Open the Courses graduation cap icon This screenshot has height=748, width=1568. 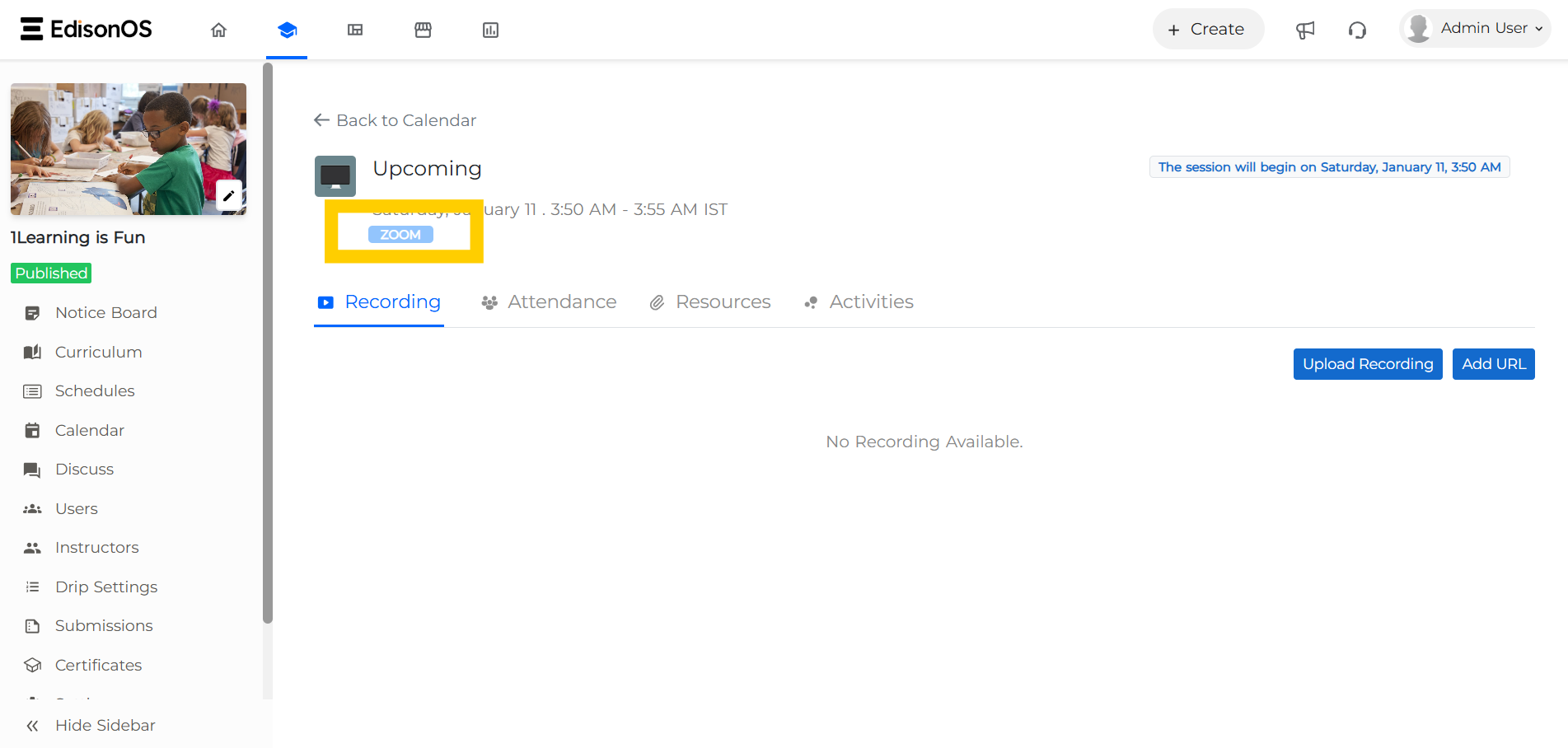click(x=287, y=30)
